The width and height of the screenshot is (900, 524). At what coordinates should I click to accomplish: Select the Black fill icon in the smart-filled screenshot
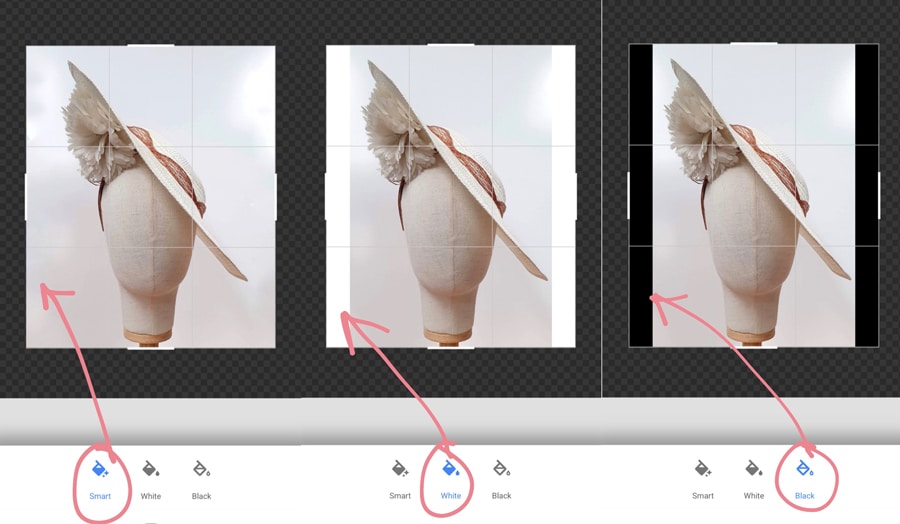[x=201, y=469]
